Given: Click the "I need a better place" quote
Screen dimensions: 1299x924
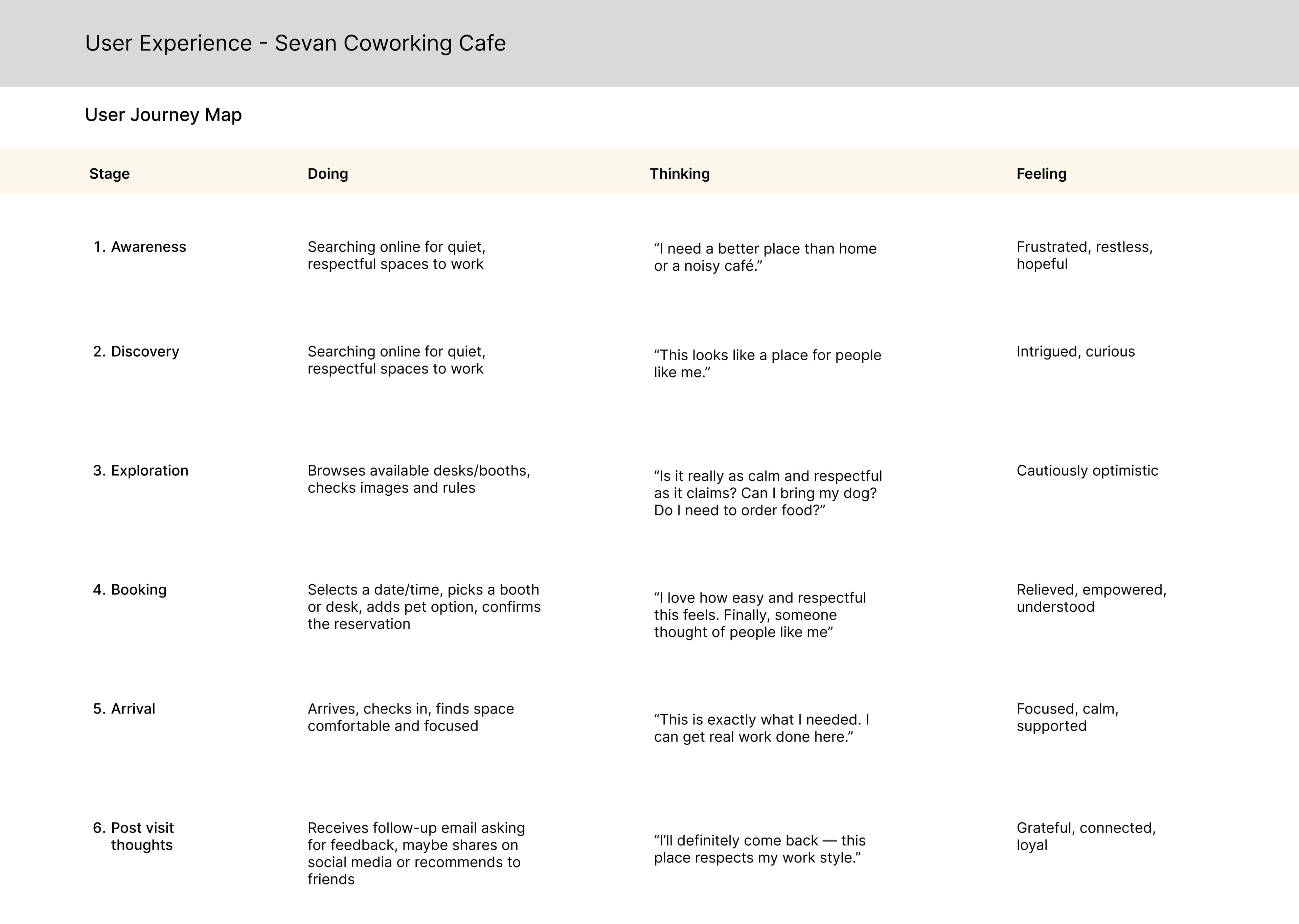Looking at the screenshot, I should coord(765,257).
